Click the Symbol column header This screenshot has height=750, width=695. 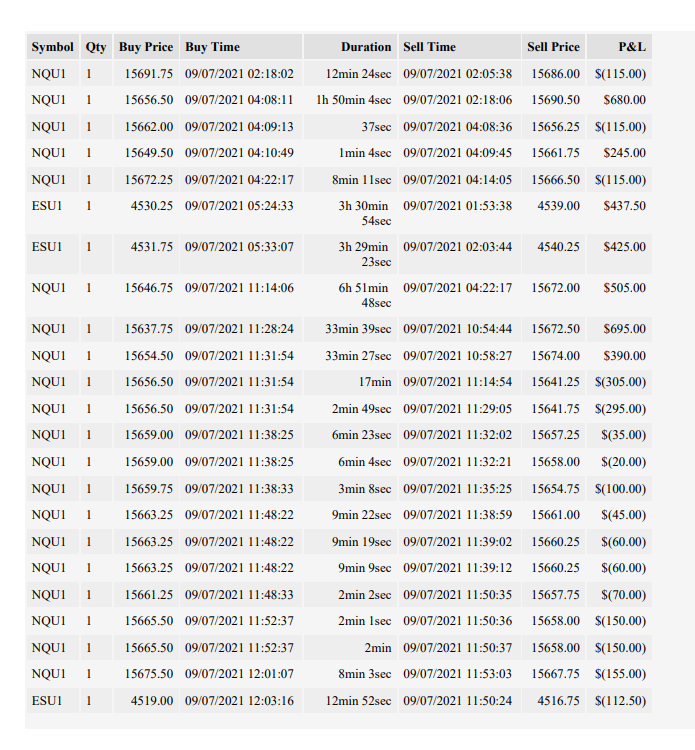tap(53, 47)
